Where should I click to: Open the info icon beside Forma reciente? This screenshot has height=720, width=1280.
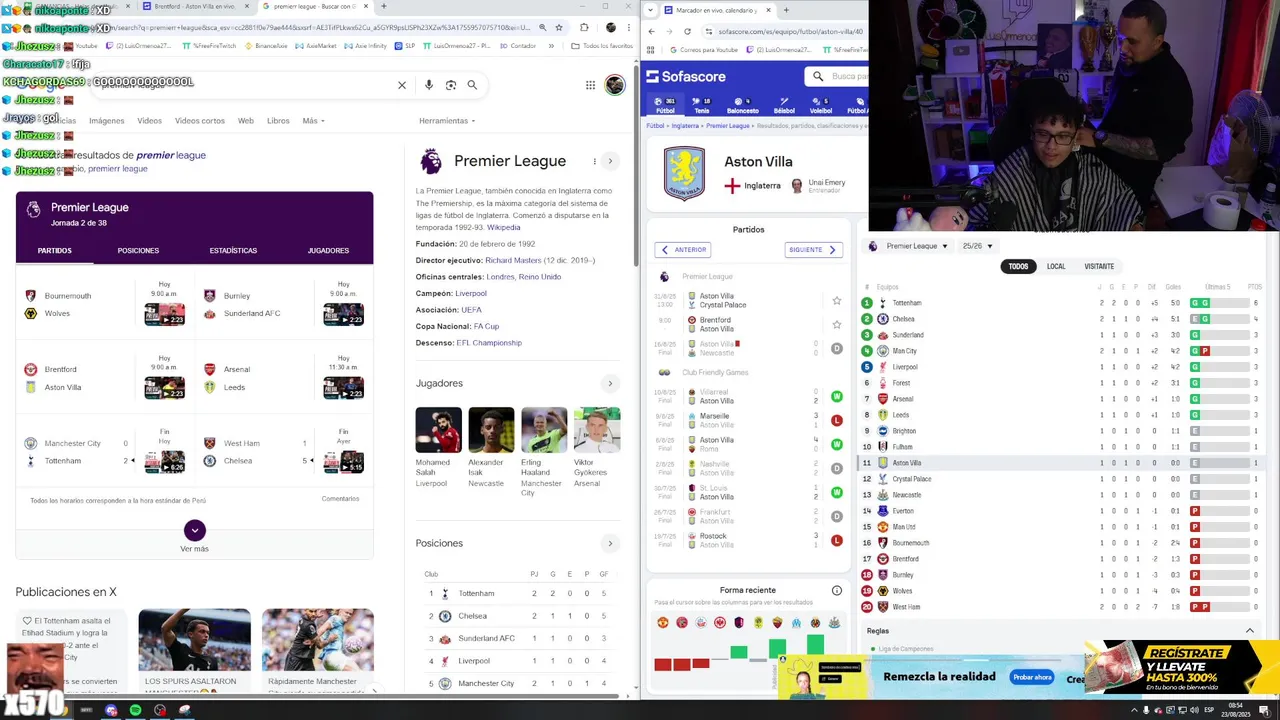point(837,590)
